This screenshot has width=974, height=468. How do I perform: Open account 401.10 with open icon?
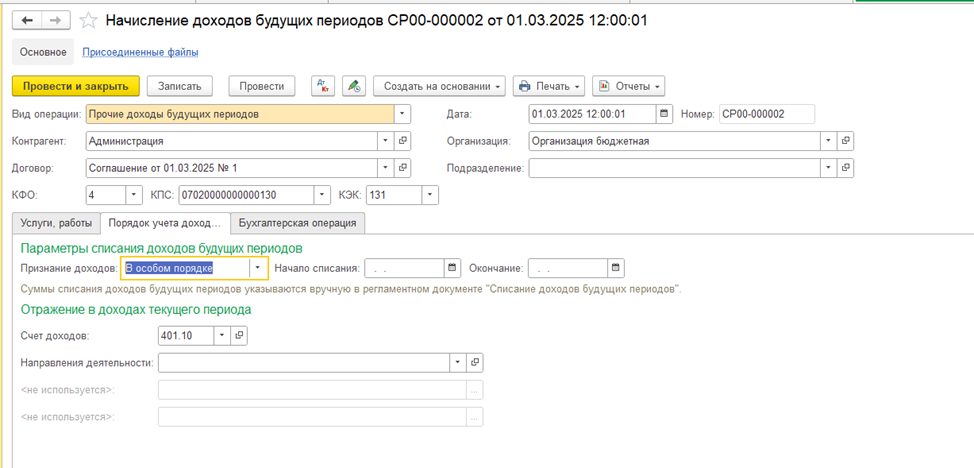pyautogui.click(x=239, y=336)
